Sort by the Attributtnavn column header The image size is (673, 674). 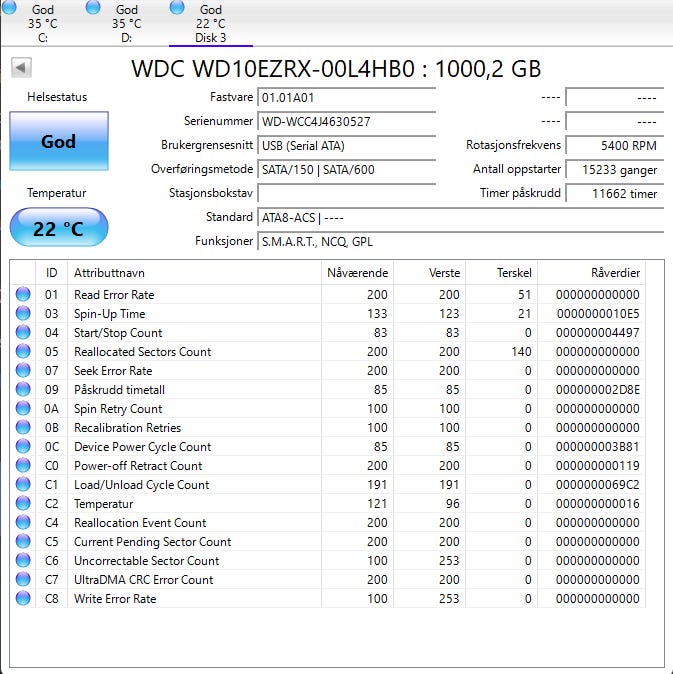click(x=194, y=273)
